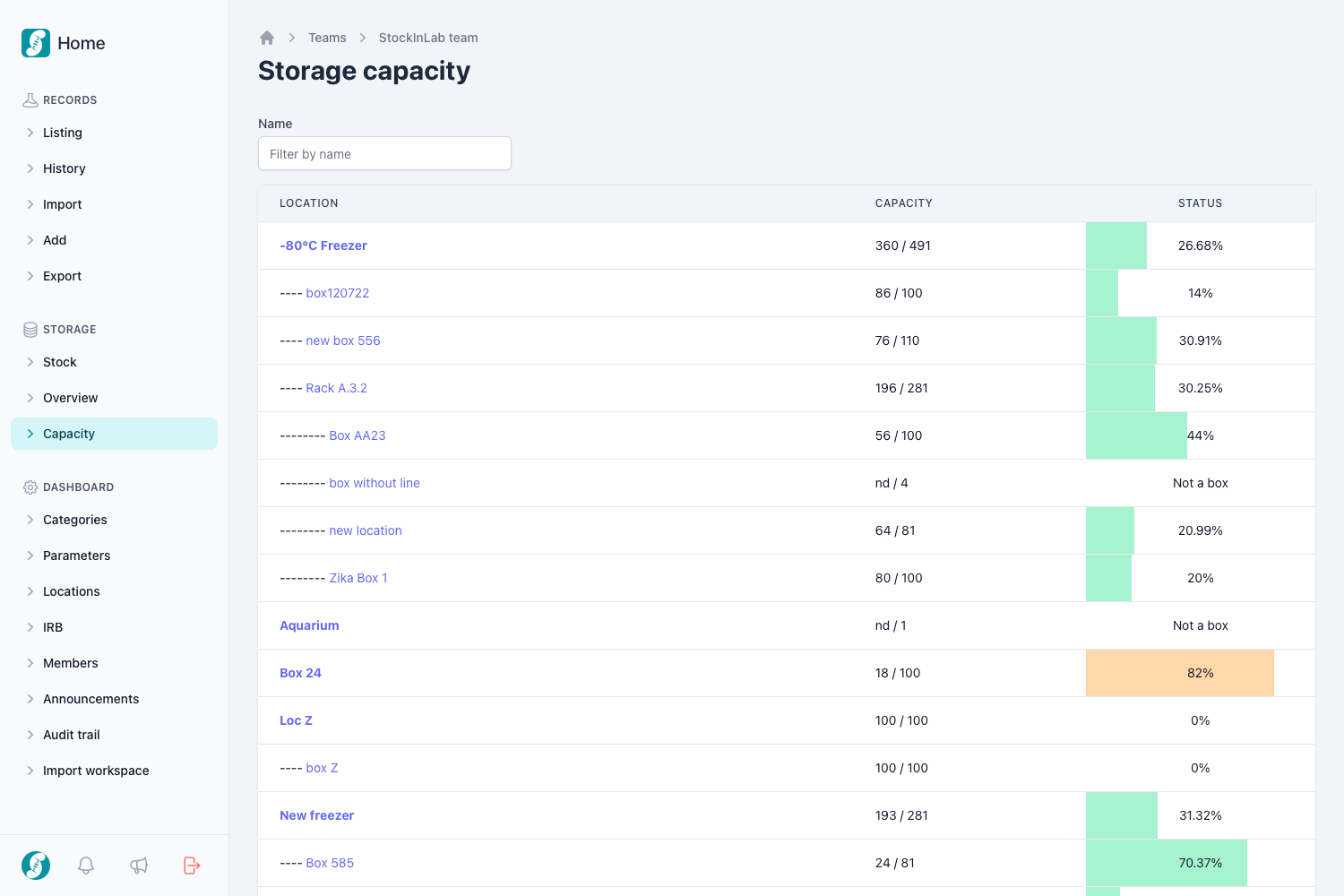
Task: Click the 193 / 281 capacity value
Action: click(x=901, y=815)
